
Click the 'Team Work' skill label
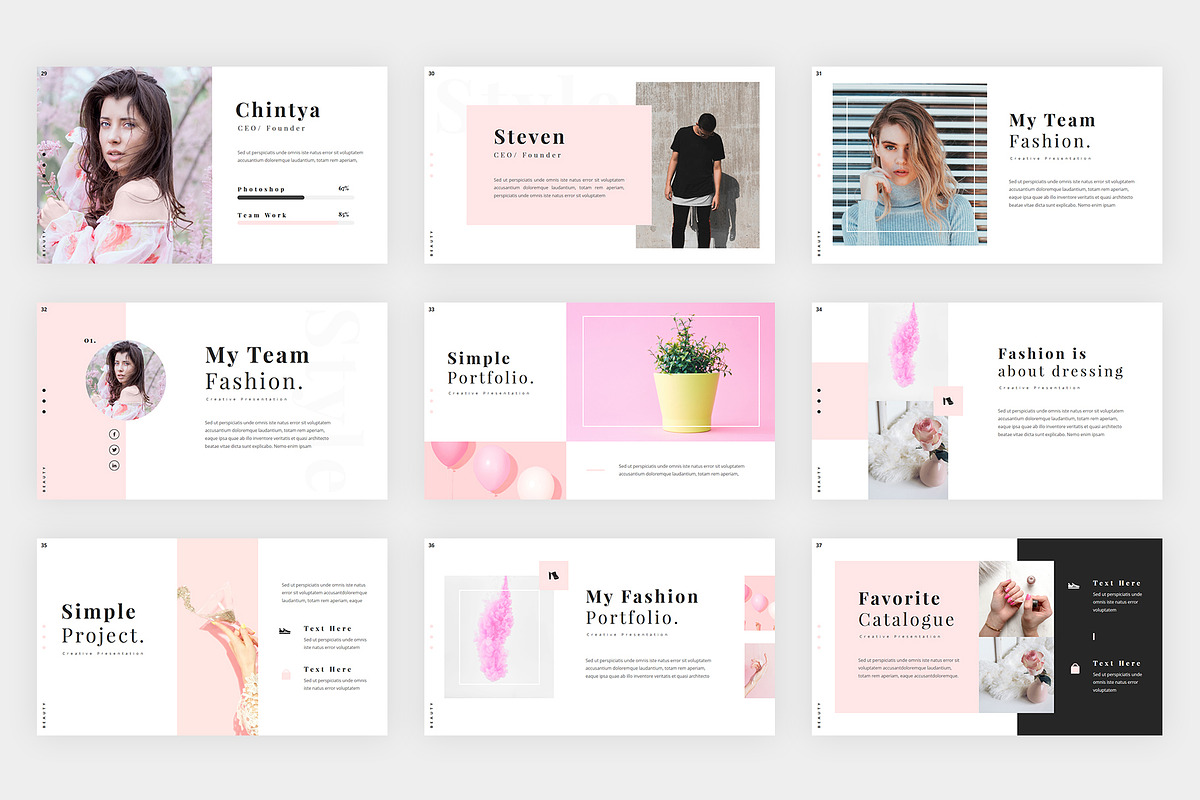tap(262, 215)
